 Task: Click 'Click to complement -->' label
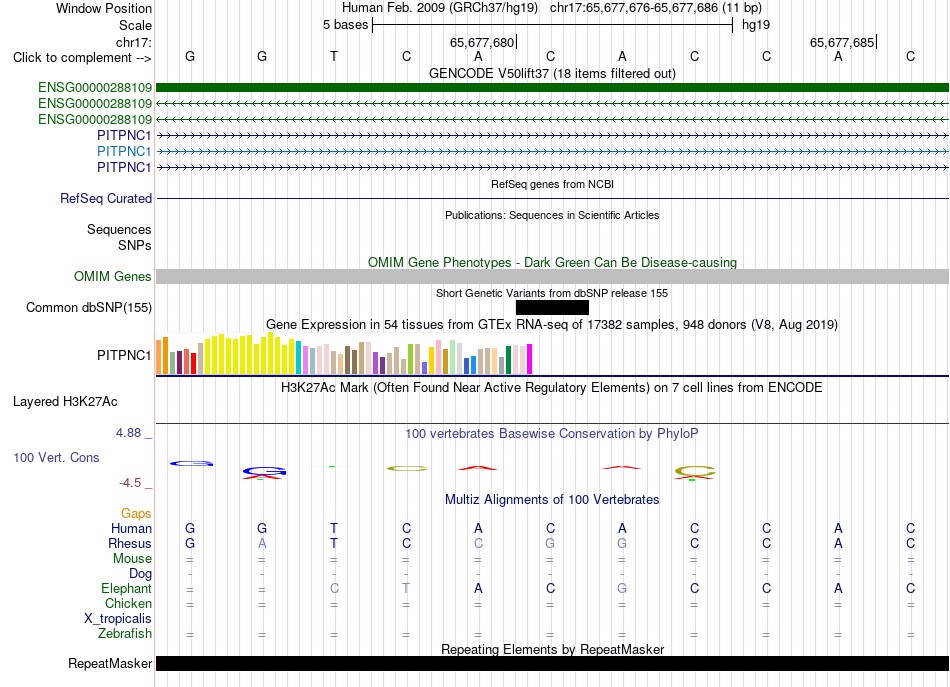(82, 58)
